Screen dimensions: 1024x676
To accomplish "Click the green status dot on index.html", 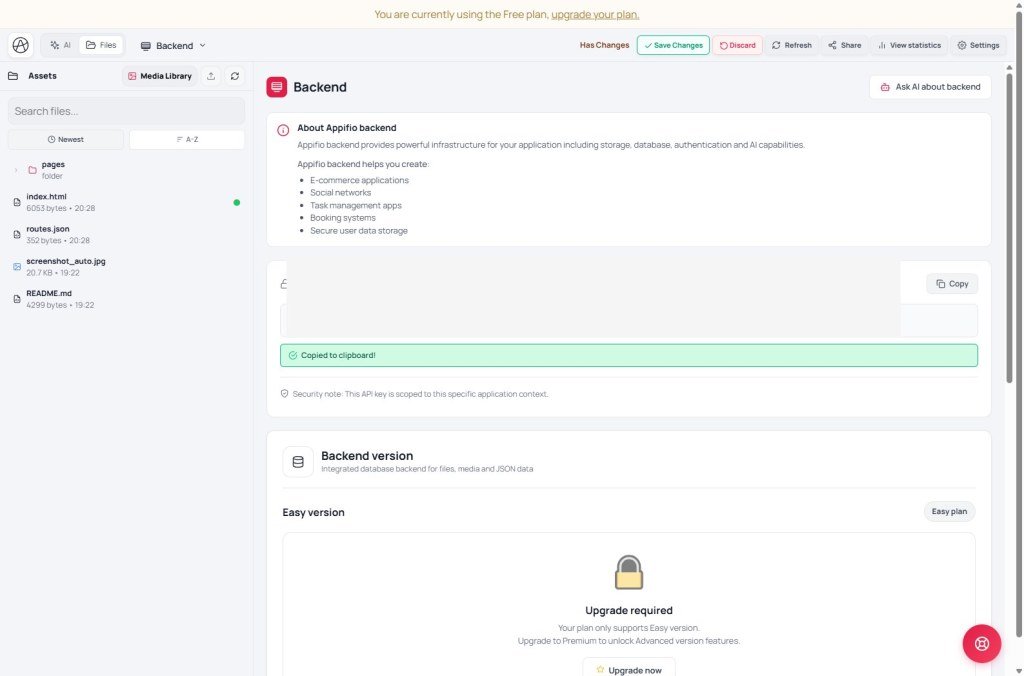I will tap(236, 202).
